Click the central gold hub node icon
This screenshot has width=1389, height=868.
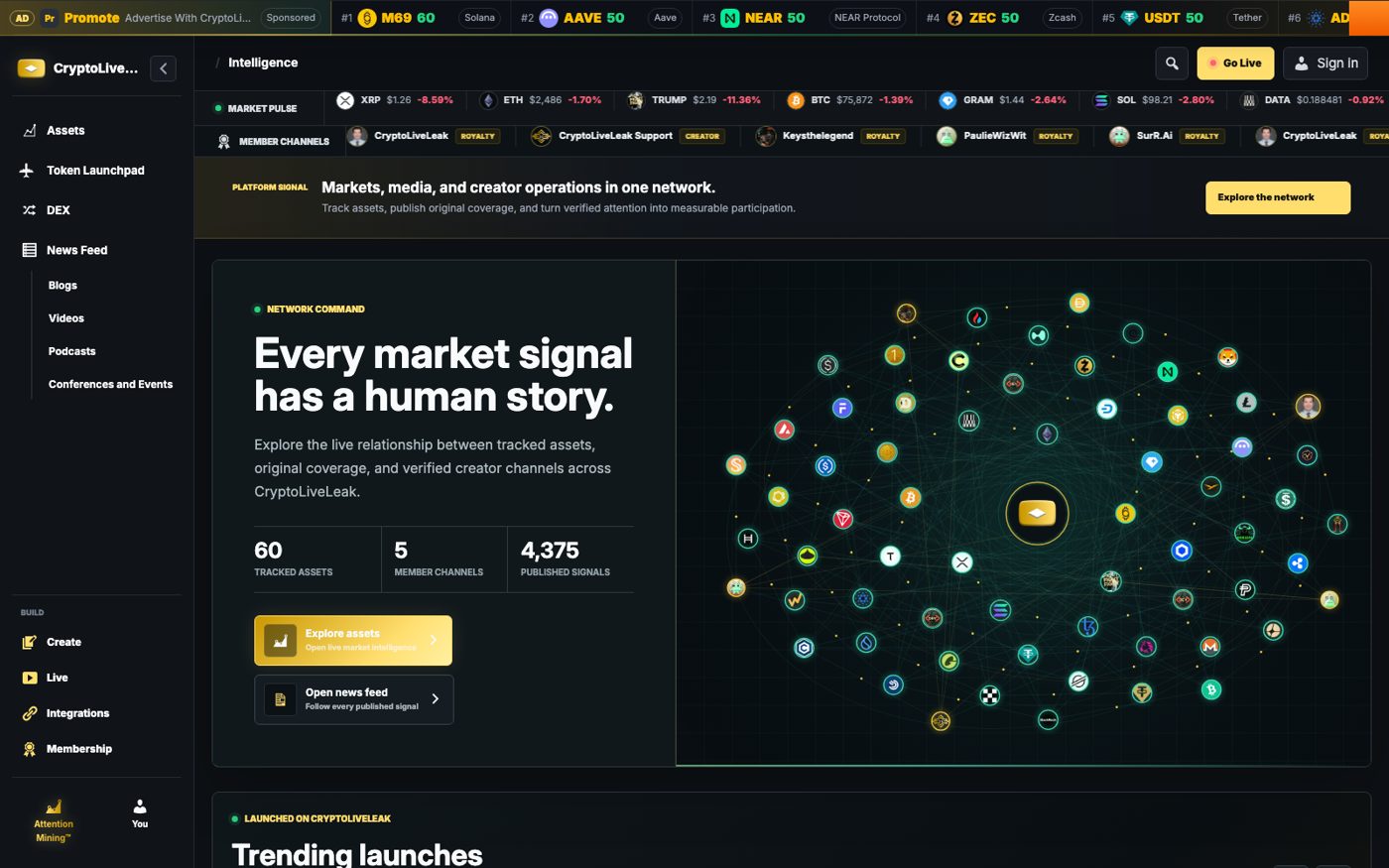point(1037,513)
